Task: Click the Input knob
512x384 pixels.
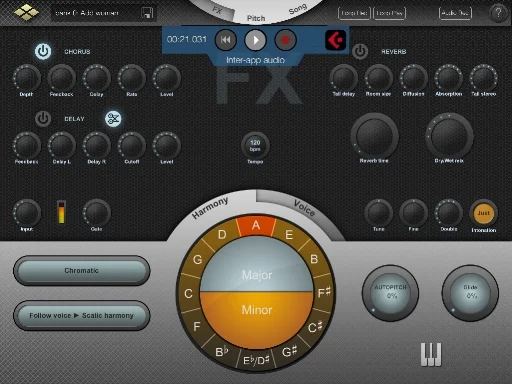Action: click(x=27, y=213)
